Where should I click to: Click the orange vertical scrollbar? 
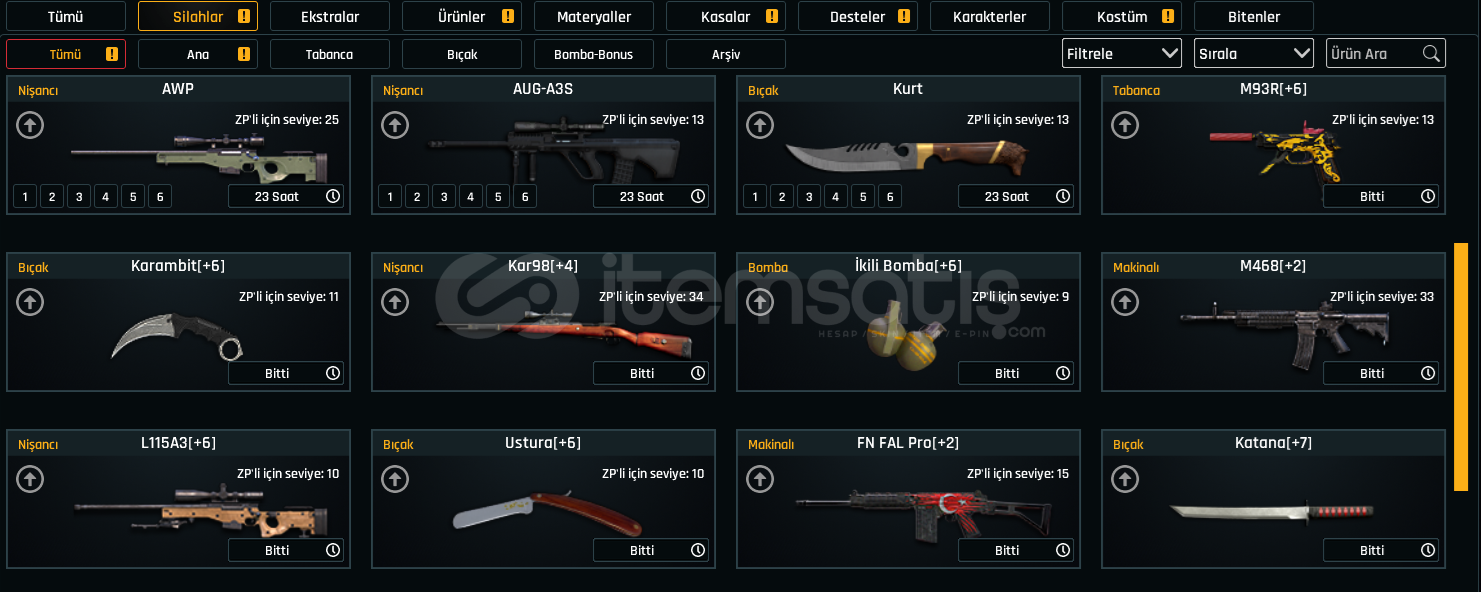point(1461,366)
